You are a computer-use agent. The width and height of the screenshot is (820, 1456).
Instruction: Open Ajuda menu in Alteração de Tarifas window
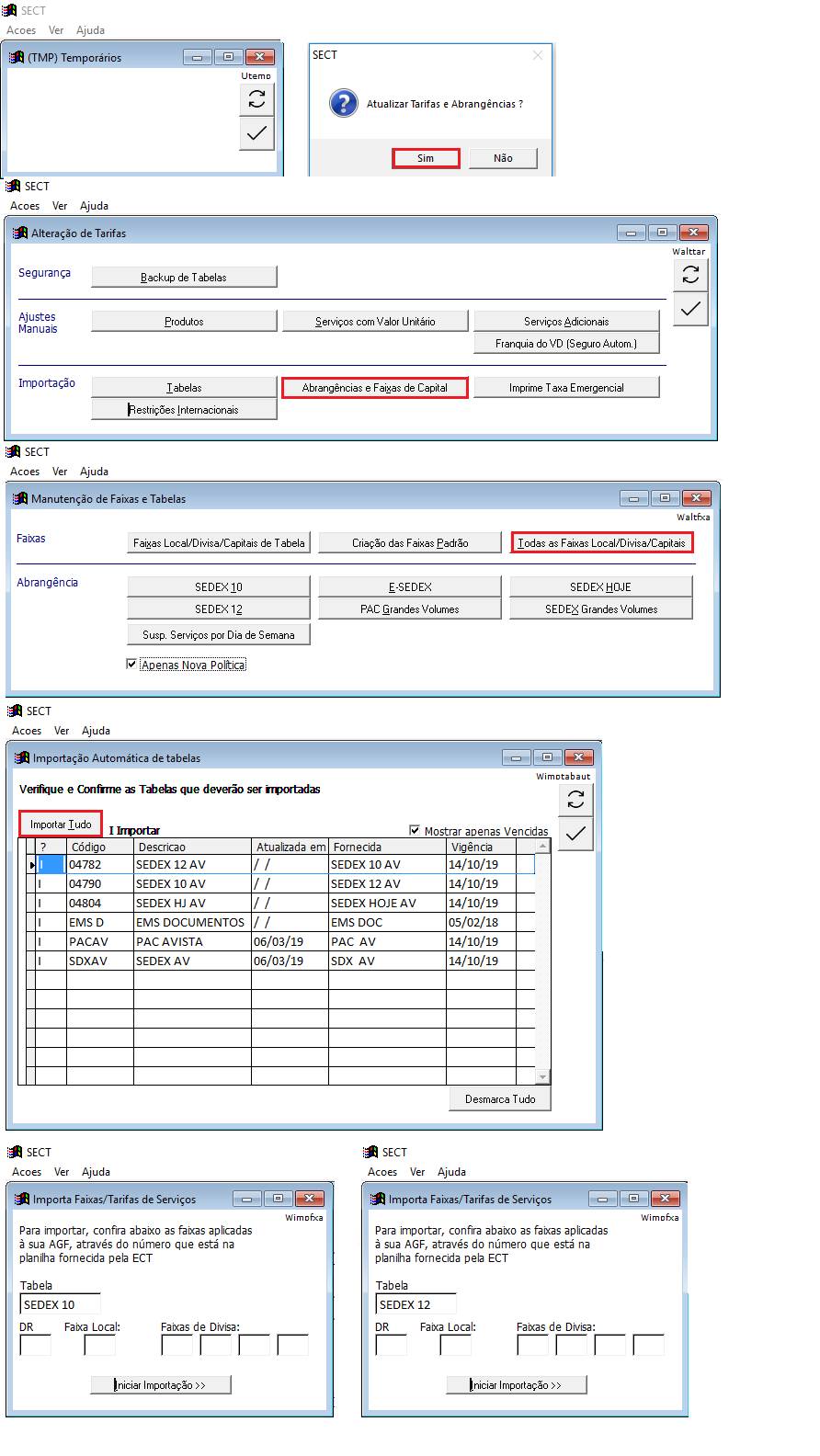pyautogui.click(x=94, y=206)
